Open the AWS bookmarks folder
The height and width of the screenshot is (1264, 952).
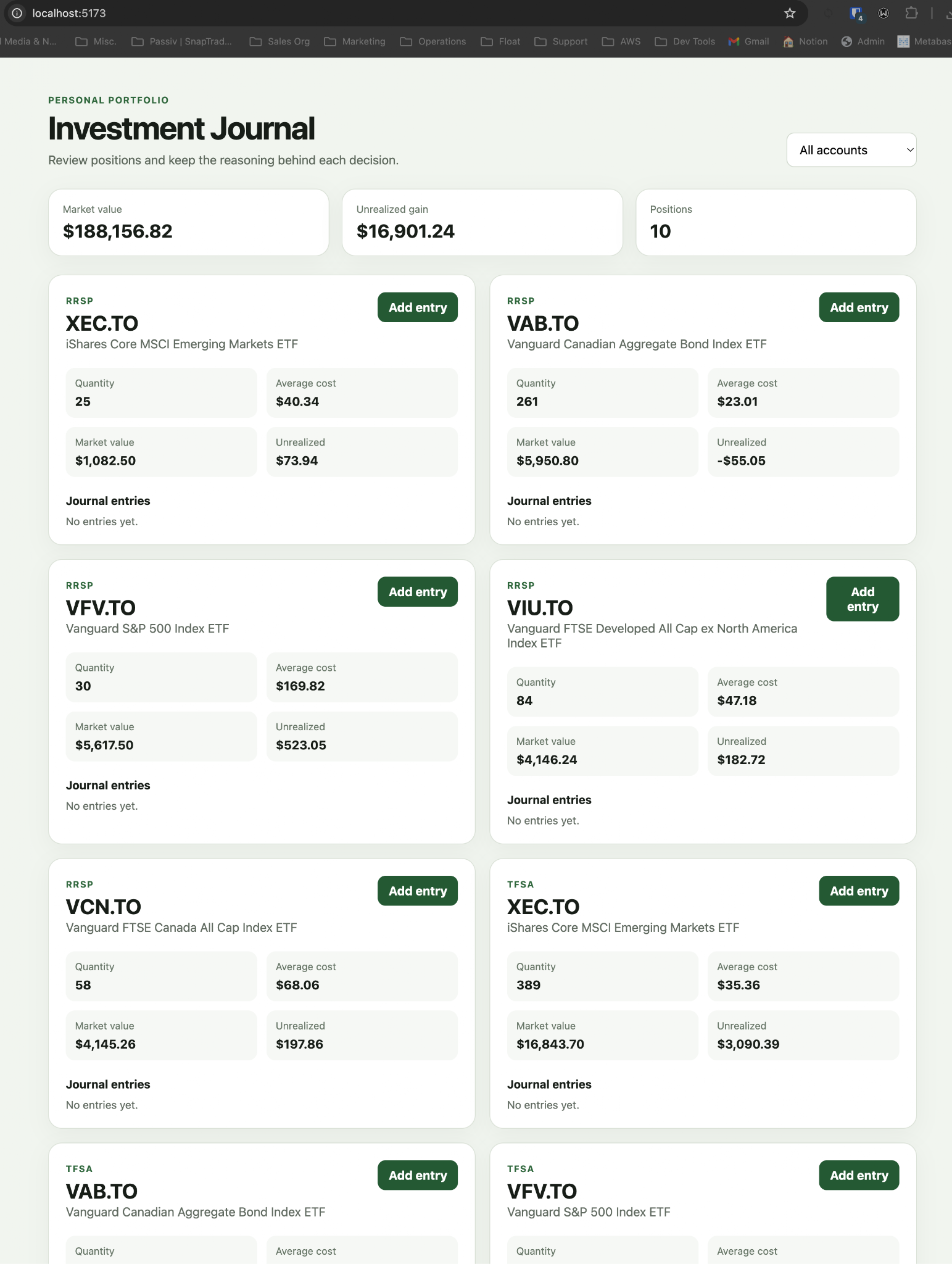pos(621,41)
